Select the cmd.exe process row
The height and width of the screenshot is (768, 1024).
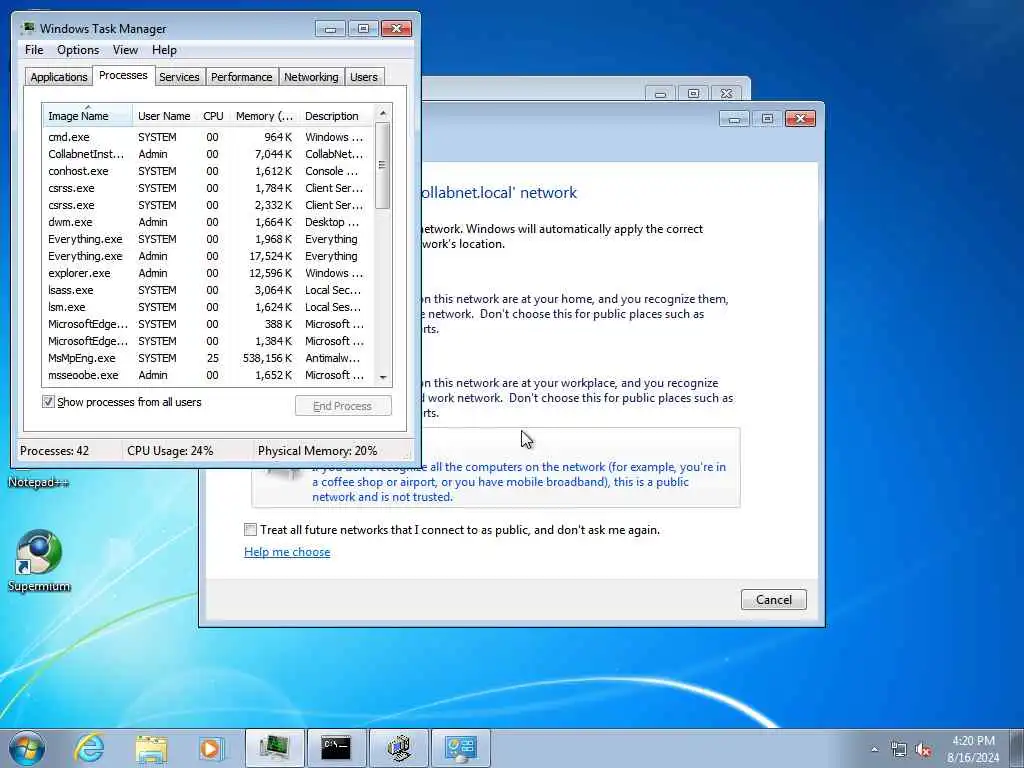point(208,137)
